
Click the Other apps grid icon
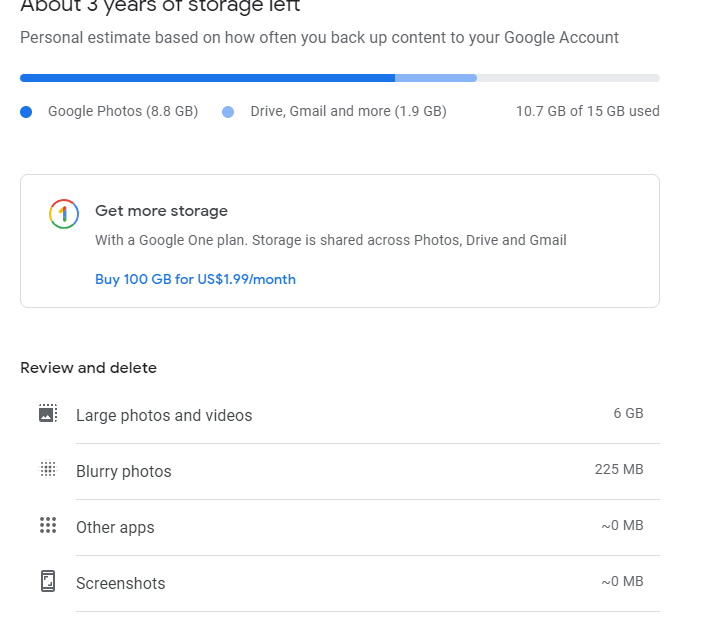48,525
